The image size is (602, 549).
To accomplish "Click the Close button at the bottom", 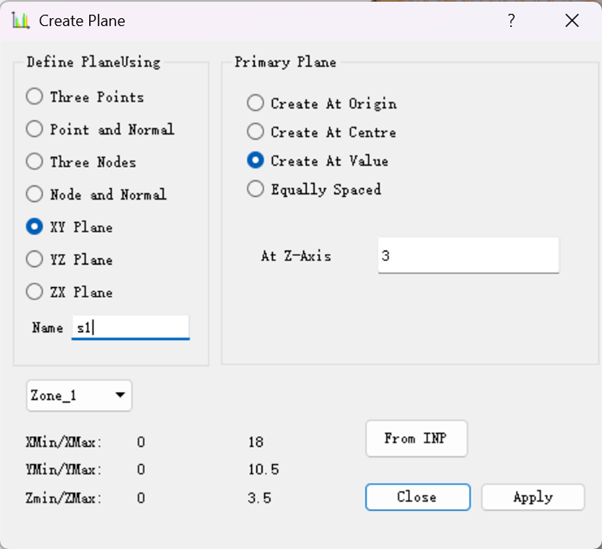I will pos(418,497).
